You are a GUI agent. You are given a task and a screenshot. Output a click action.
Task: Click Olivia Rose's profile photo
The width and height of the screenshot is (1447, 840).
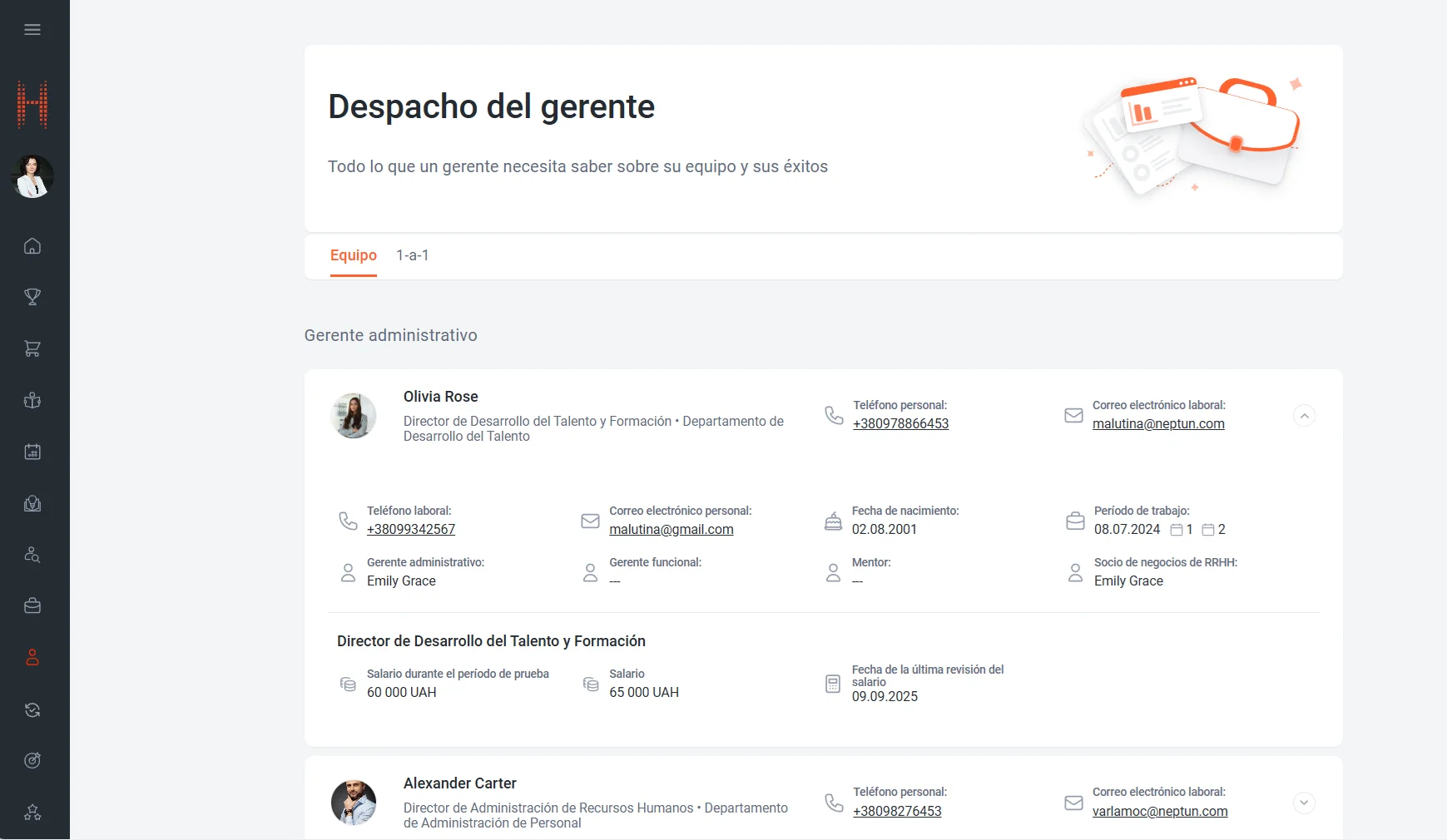click(x=354, y=416)
